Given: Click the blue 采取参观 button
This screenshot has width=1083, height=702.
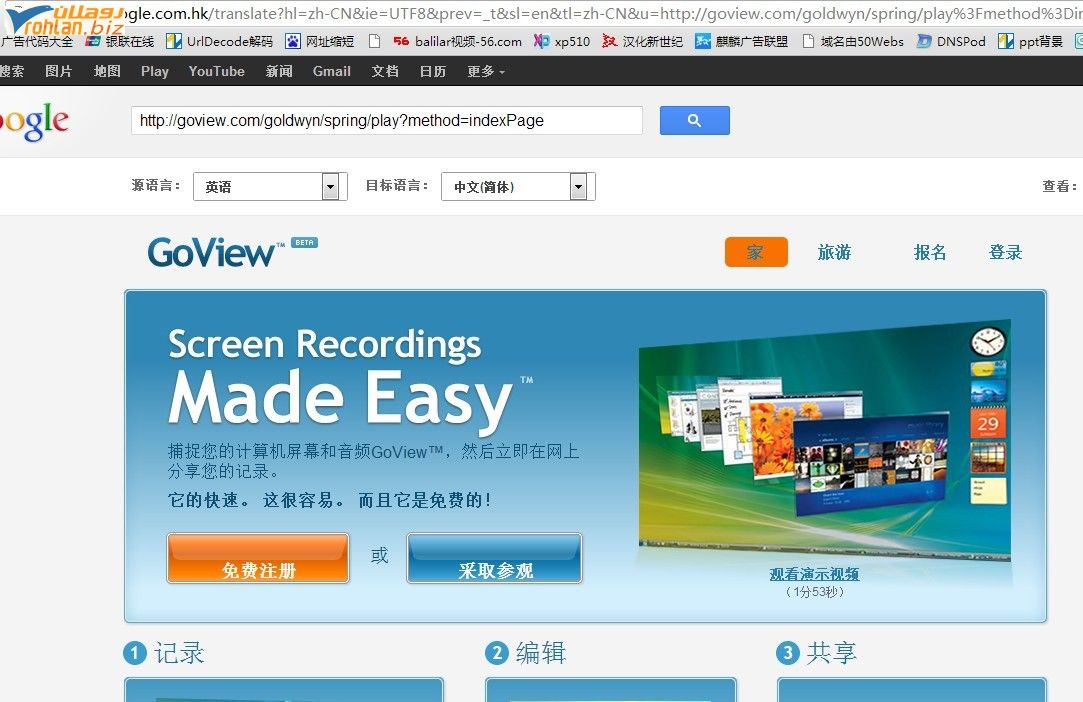Looking at the screenshot, I should [495, 558].
